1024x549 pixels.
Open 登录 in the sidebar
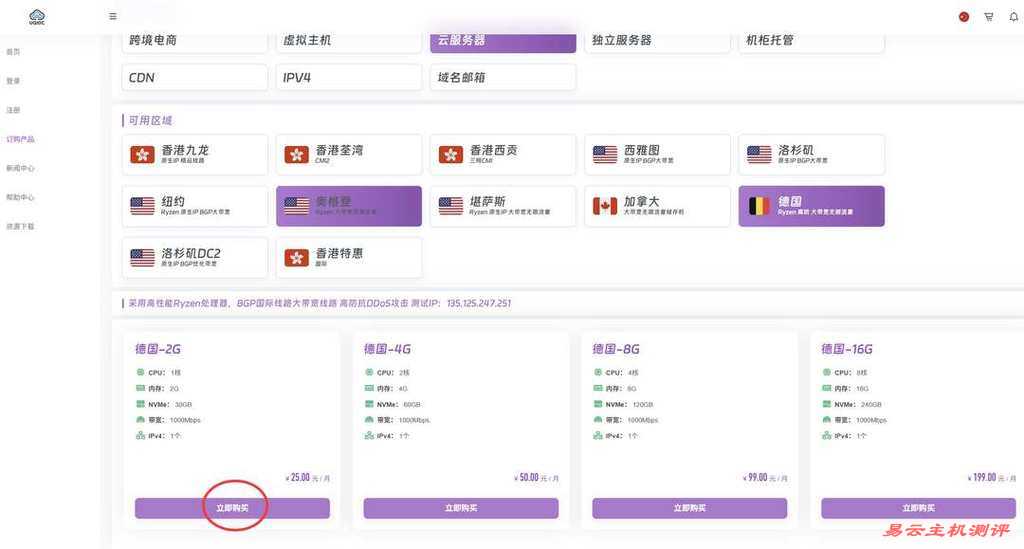click(x=13, y=81)
